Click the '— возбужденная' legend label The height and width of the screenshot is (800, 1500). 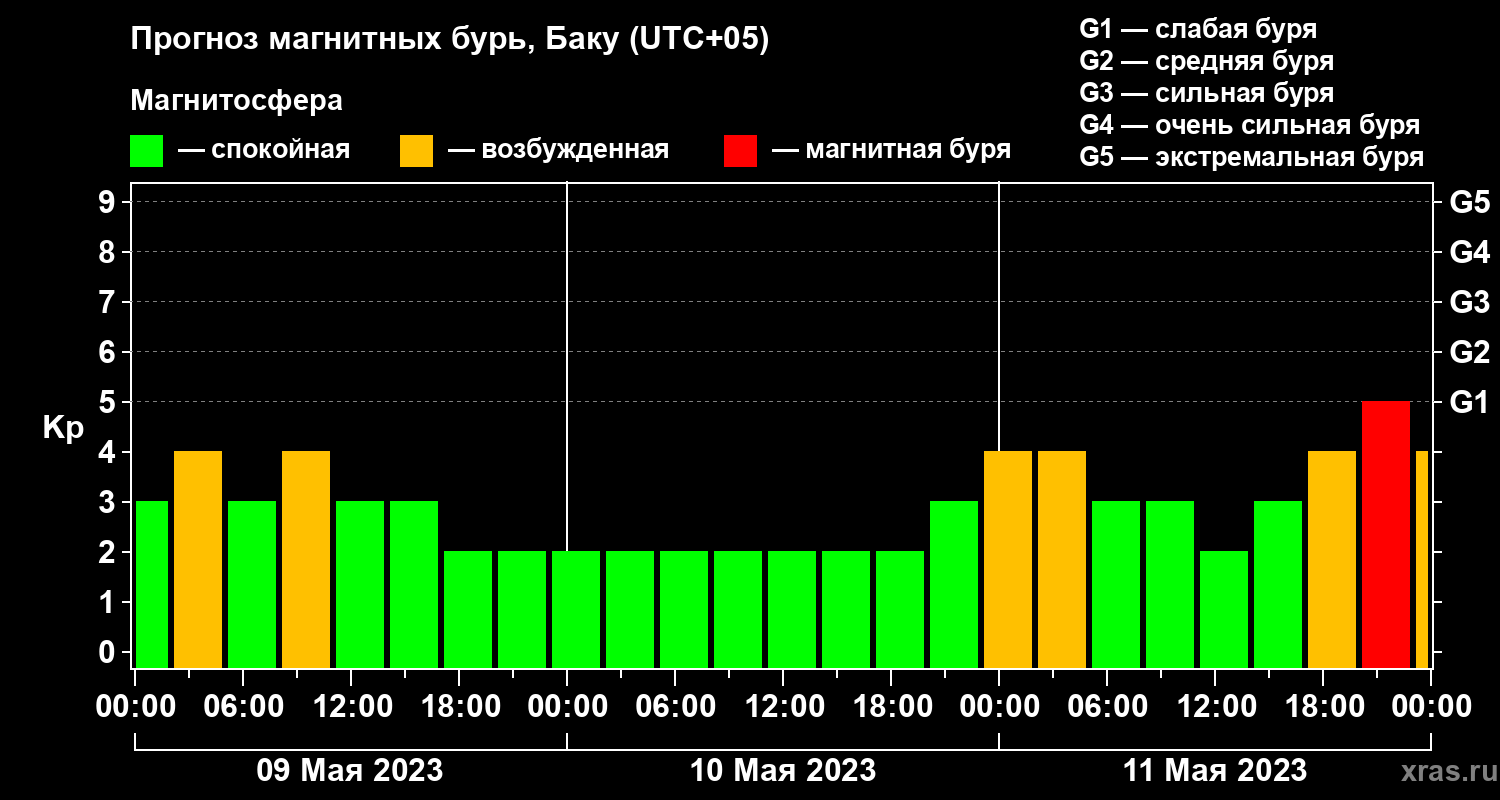tap(558, 150)
